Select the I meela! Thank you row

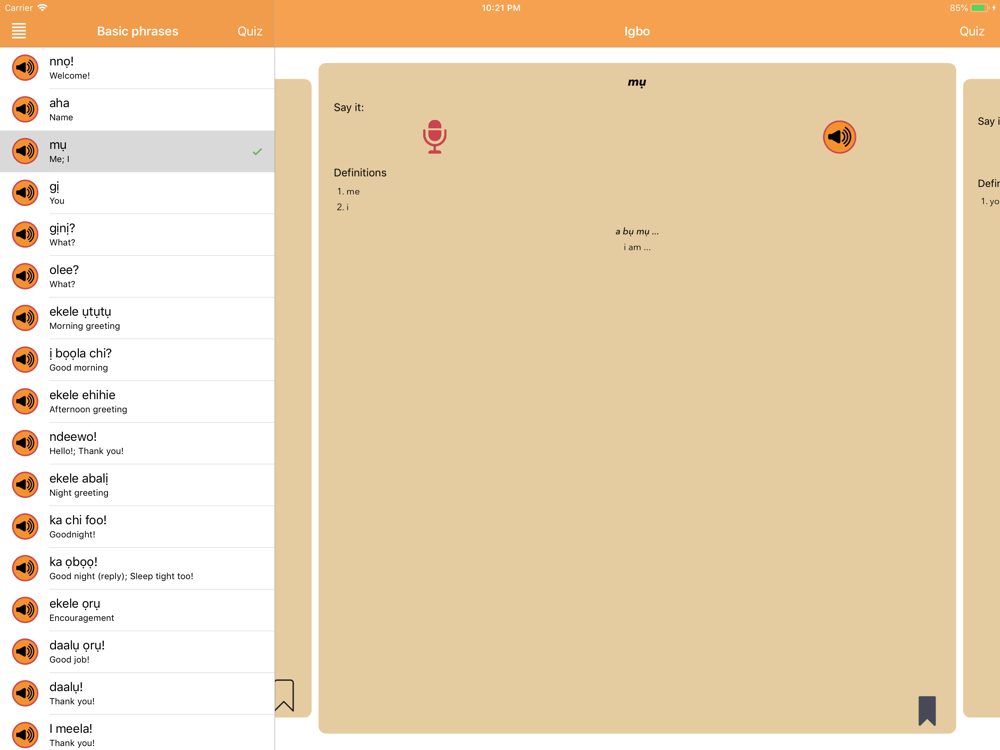coord(137,733)
